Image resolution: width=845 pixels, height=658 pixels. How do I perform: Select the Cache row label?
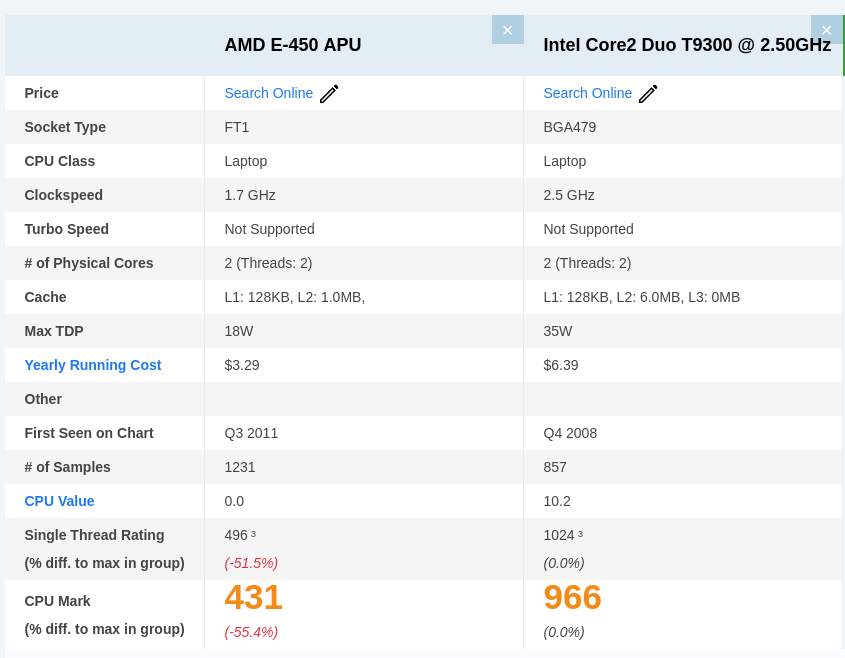pyautogui.click(x=45, y=297)
